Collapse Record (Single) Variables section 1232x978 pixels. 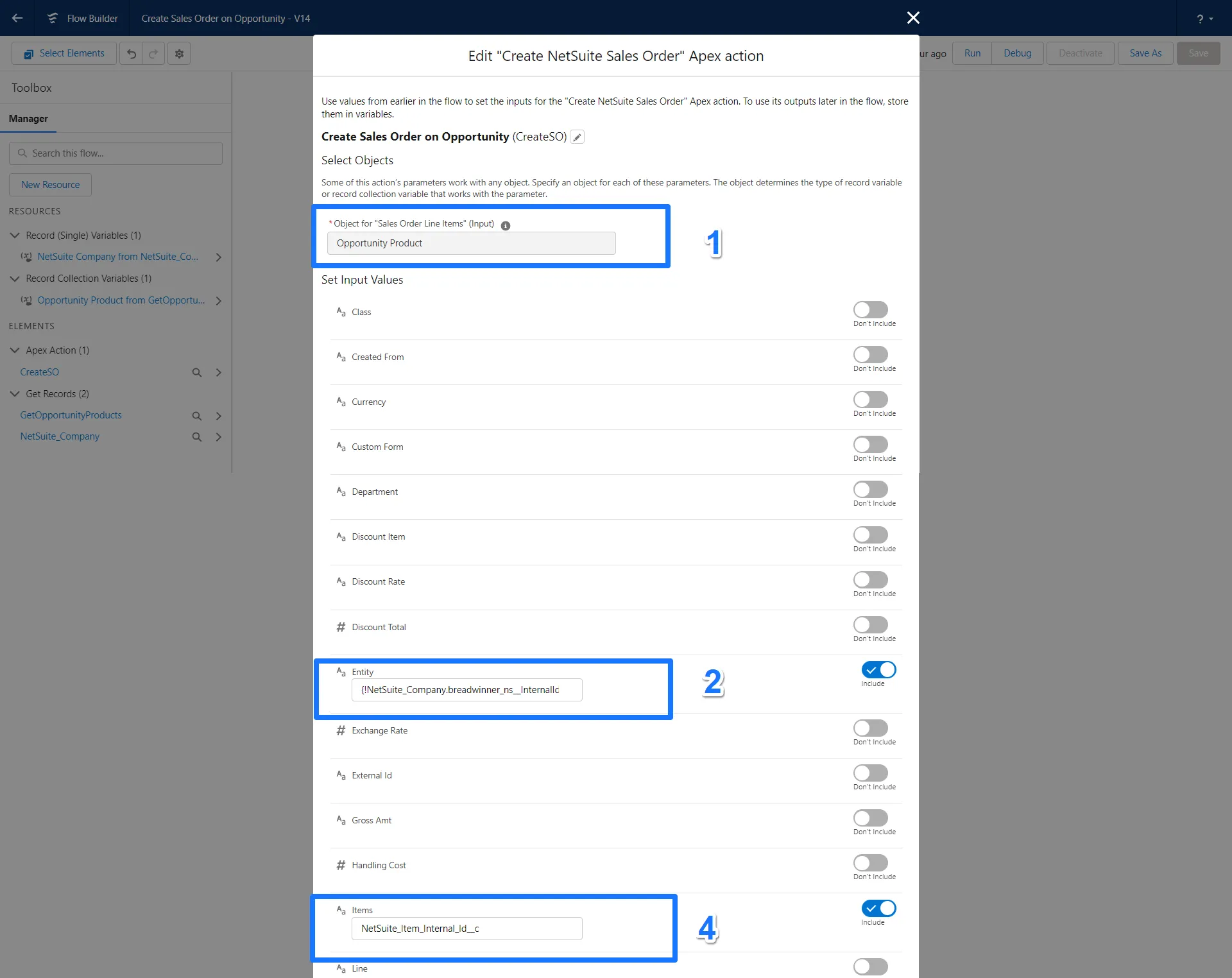point(15,236)
